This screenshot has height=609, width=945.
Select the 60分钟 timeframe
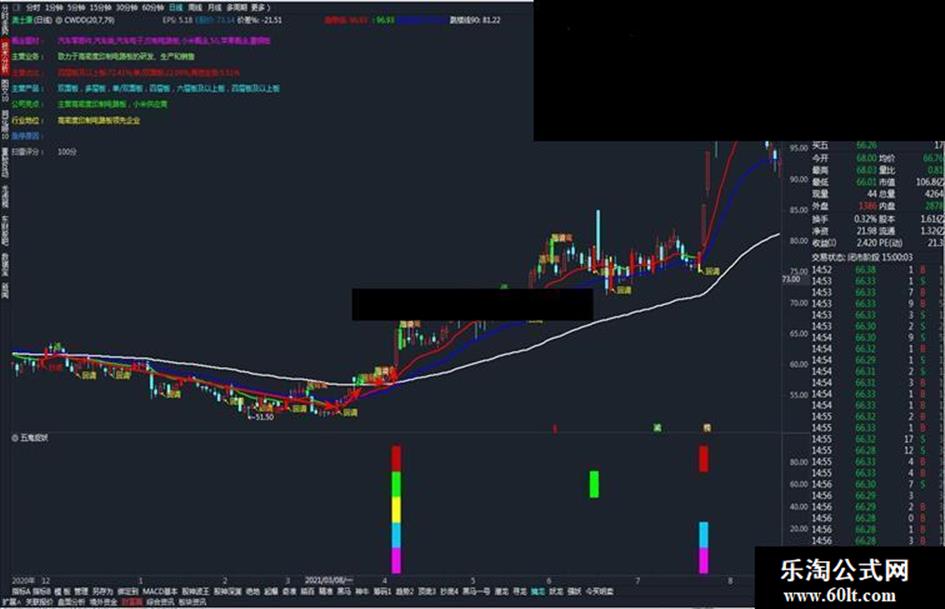tap(152, 8)
